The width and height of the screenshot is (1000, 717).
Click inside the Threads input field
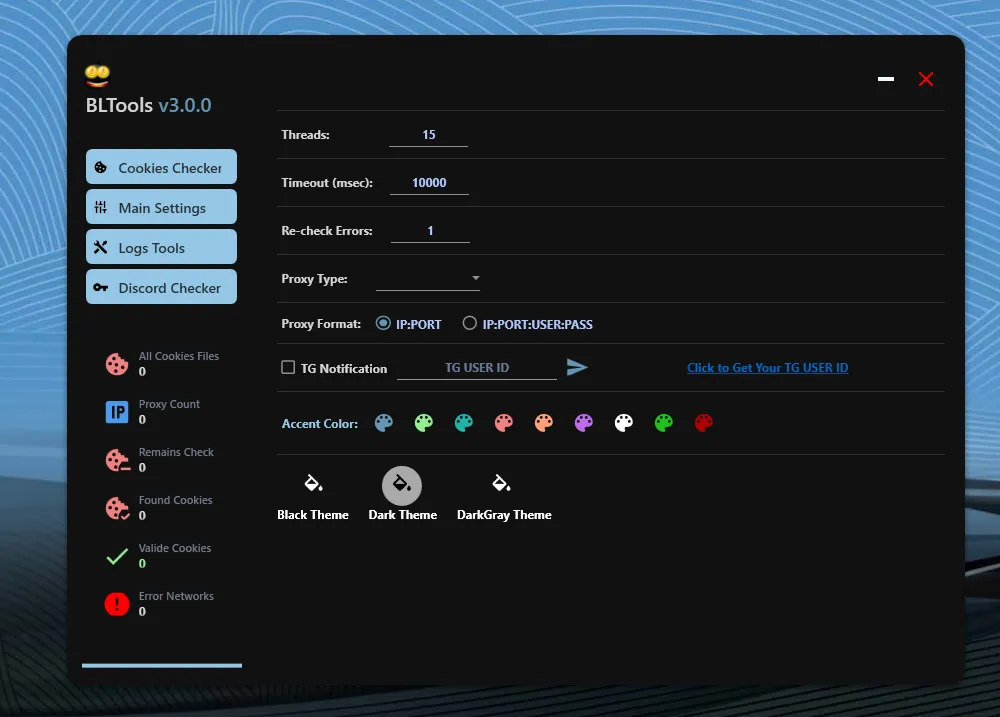tap(428, 134)
